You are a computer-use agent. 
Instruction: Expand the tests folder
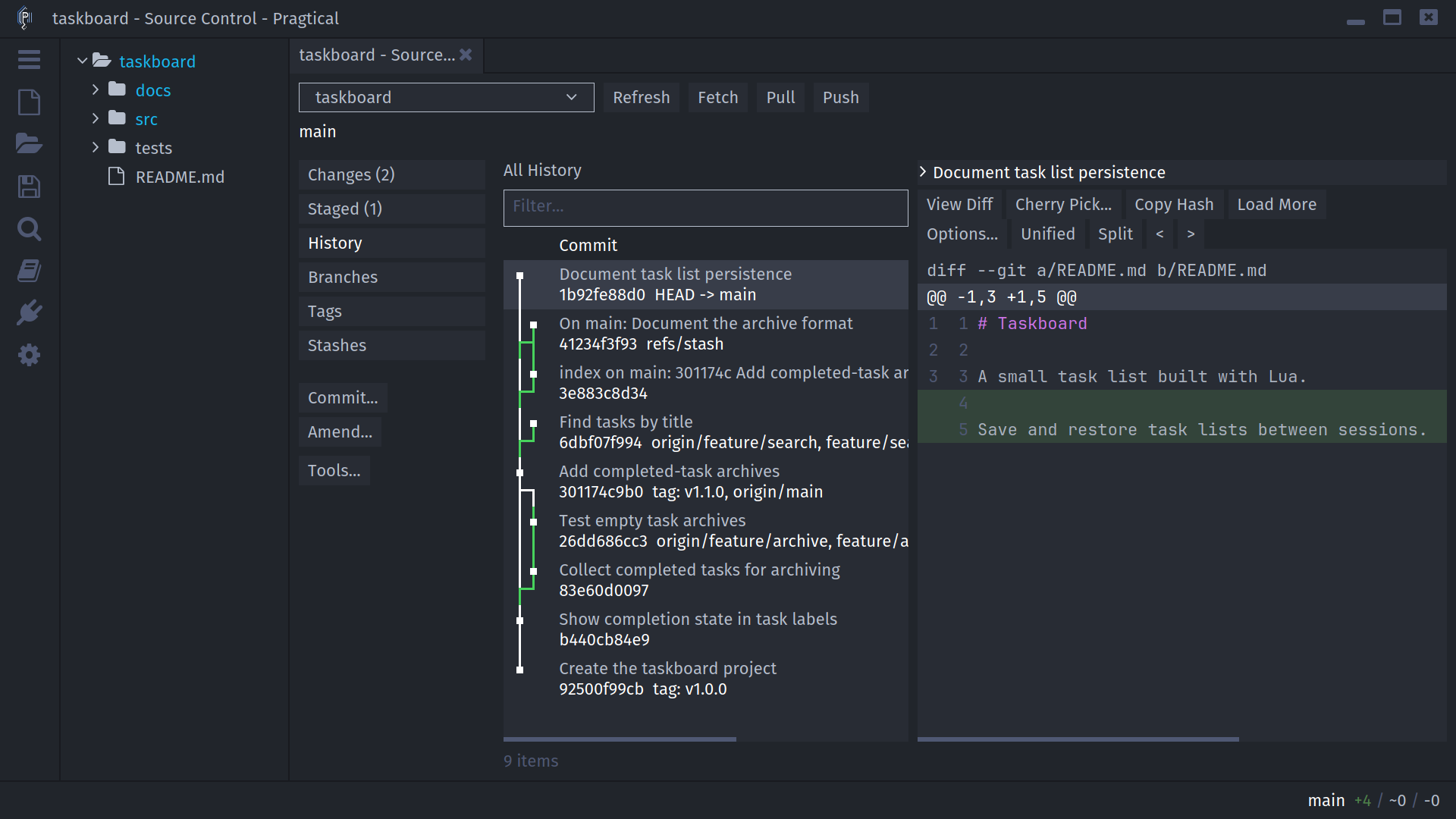(96, 147)
